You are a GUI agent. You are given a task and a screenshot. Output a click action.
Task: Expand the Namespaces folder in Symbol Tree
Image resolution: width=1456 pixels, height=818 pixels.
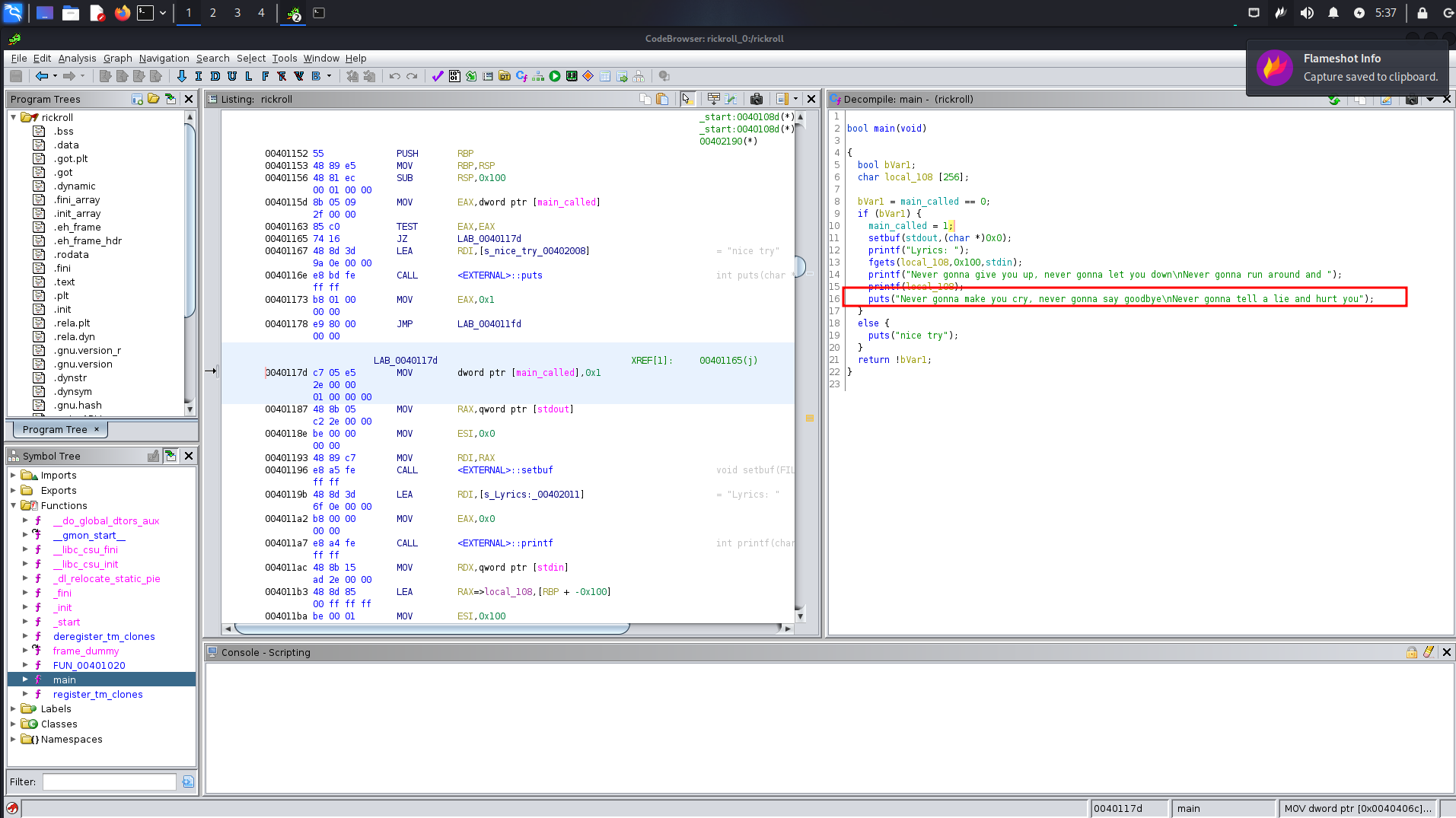tap(13, 739)
